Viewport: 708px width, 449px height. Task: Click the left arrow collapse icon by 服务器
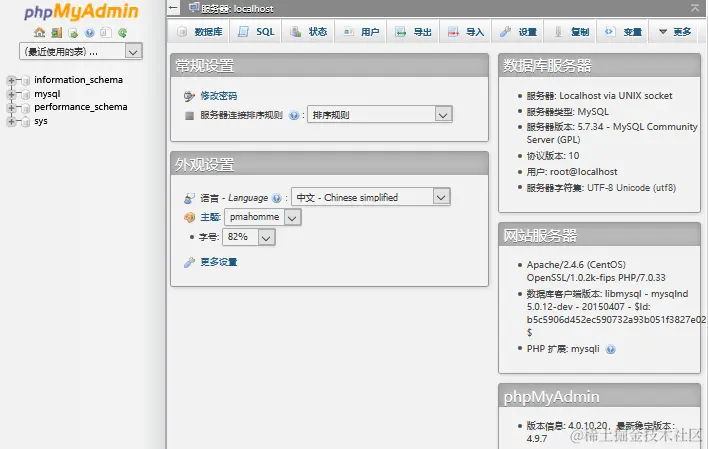coord(173,8)
